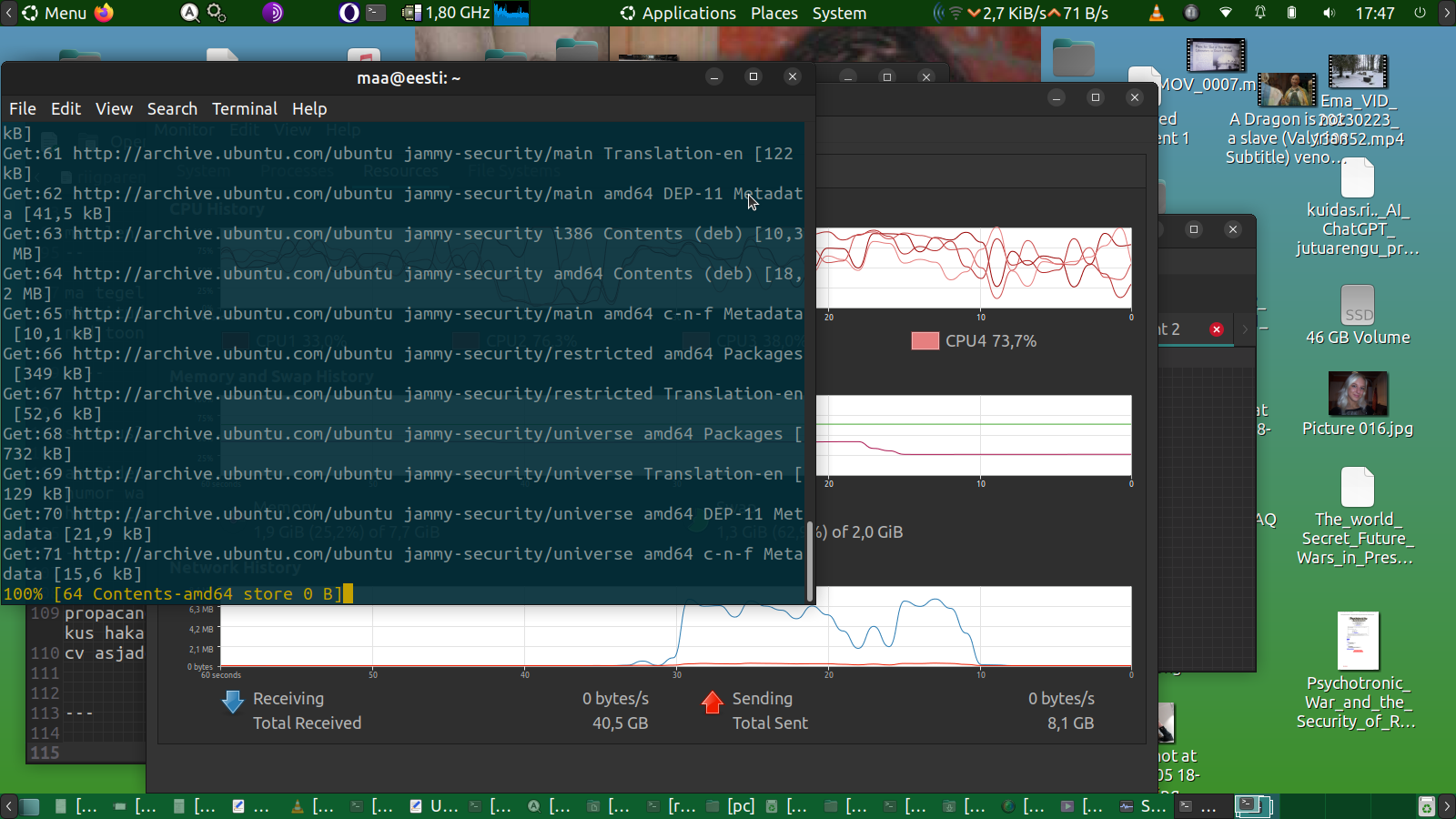Open the Places menu

click(774, 13)
